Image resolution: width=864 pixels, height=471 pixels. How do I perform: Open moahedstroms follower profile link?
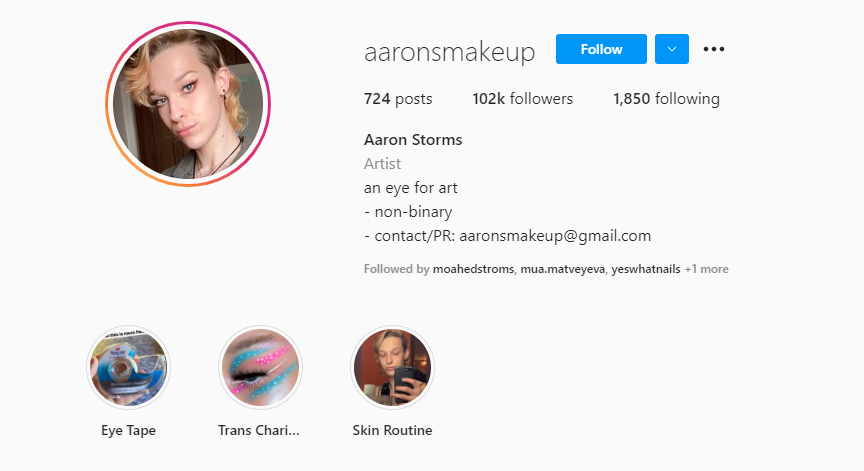point(473,269)
